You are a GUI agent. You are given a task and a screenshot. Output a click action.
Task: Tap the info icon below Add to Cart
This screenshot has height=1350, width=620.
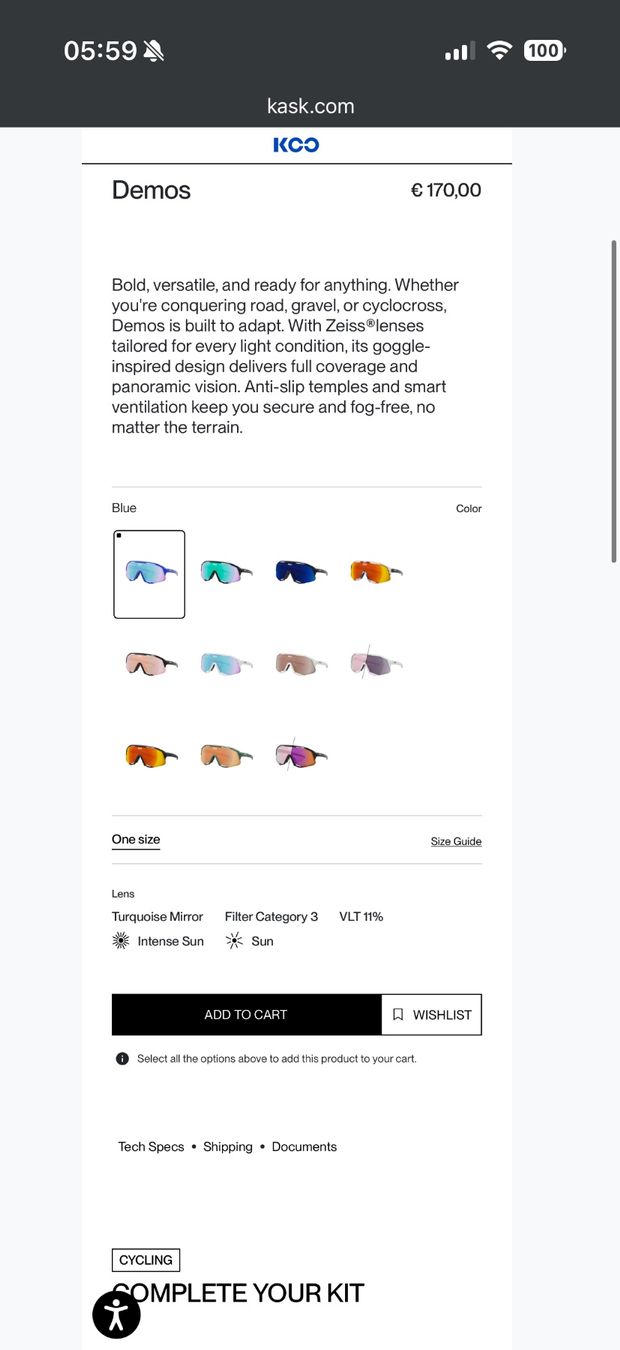[122, 1058]
